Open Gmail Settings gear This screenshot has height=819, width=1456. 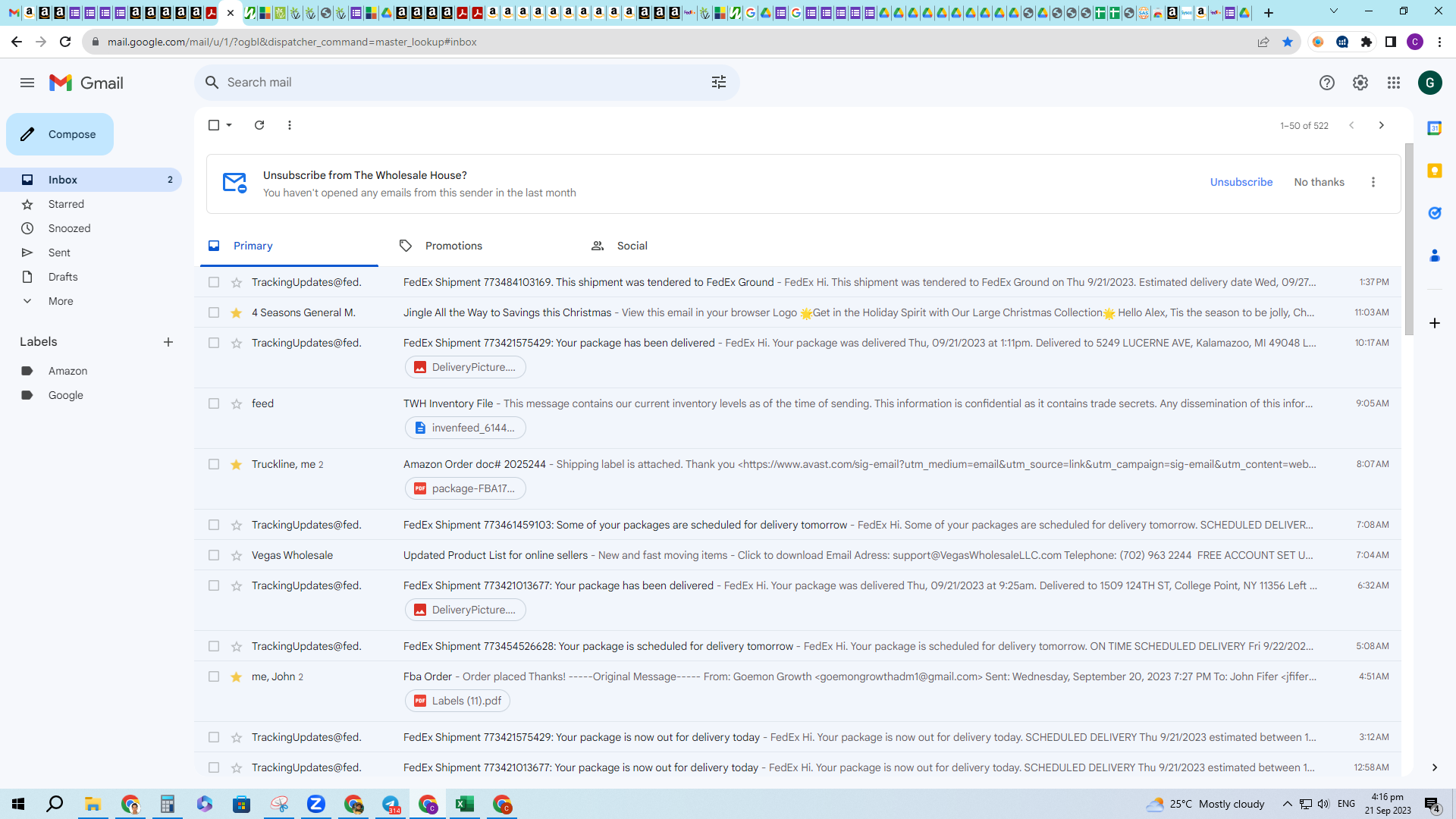tap(1360, 83)
